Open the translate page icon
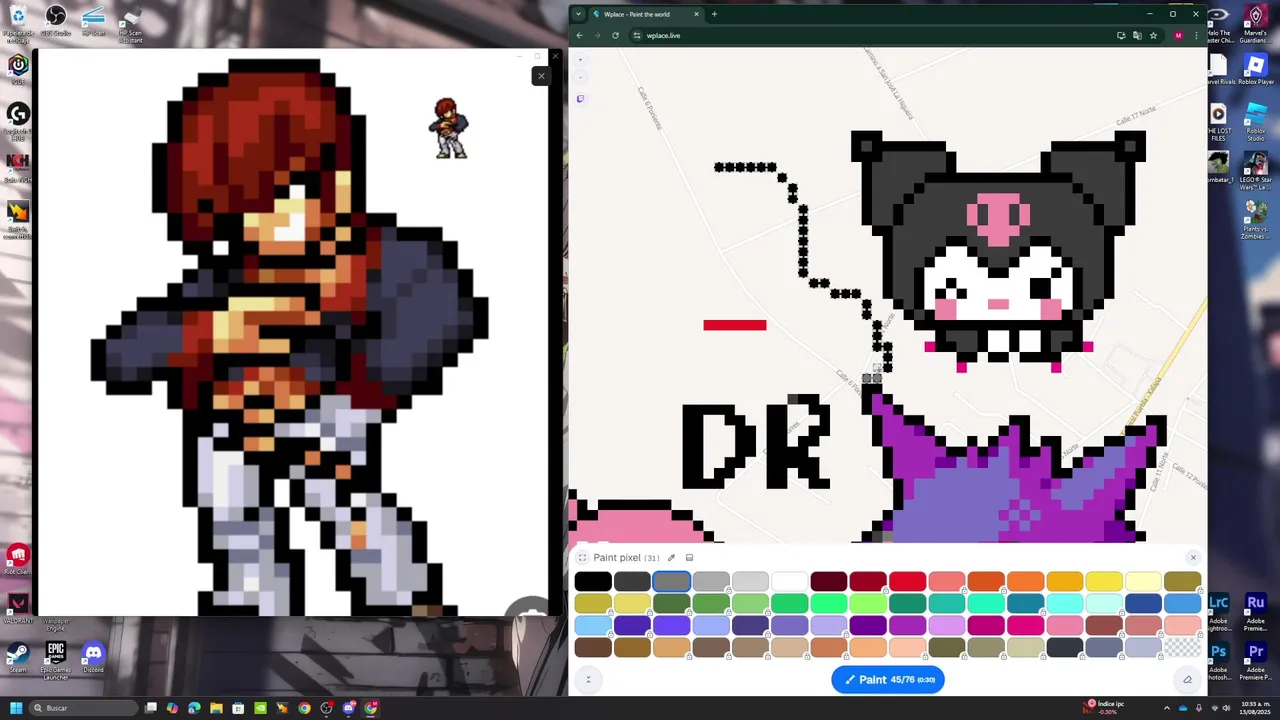This screenshot has height=720, width=1280. (x=1137, y=35)
